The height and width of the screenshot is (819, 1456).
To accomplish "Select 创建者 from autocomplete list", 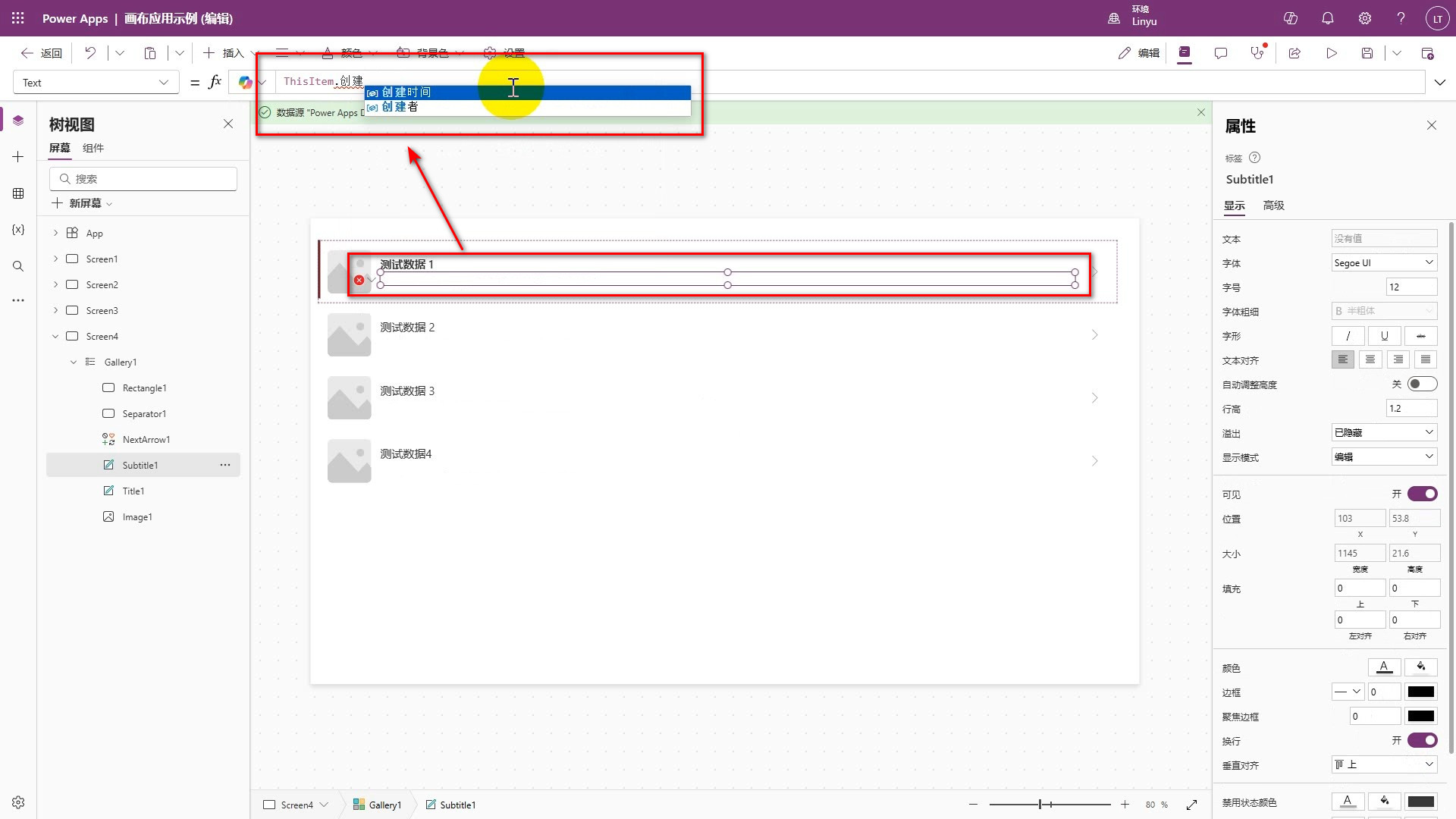I will [x=400, y=107].
